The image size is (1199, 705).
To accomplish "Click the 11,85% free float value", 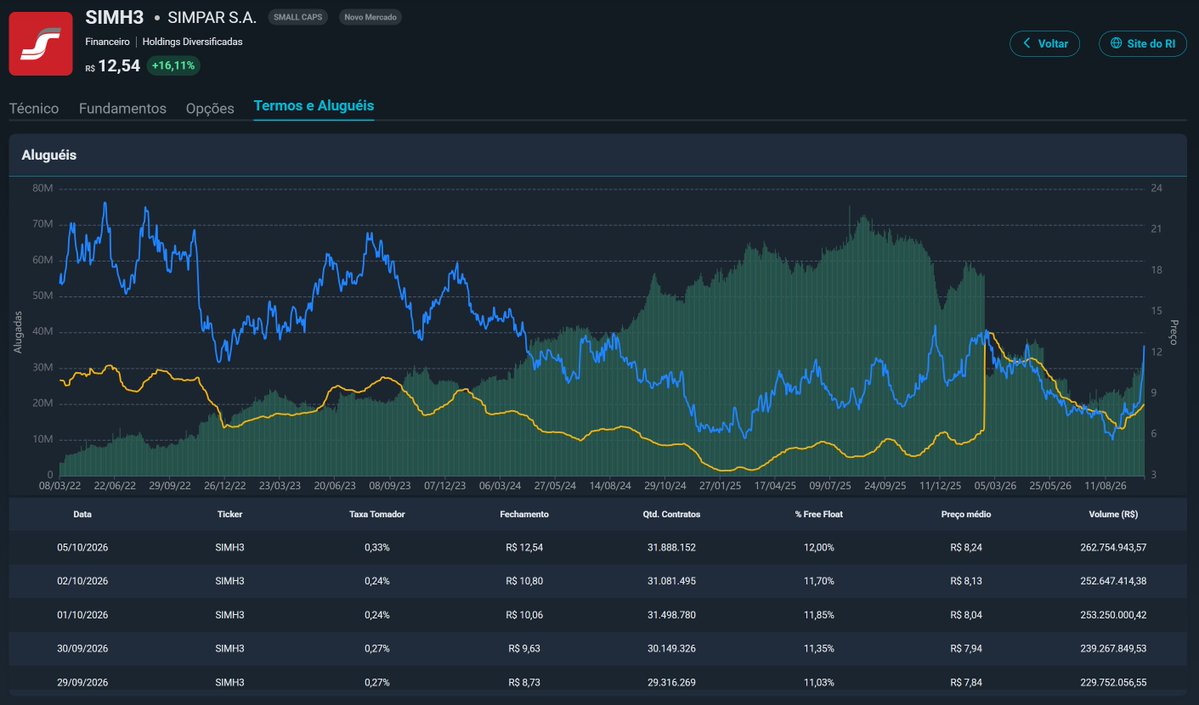I will (x=818, y=615).
